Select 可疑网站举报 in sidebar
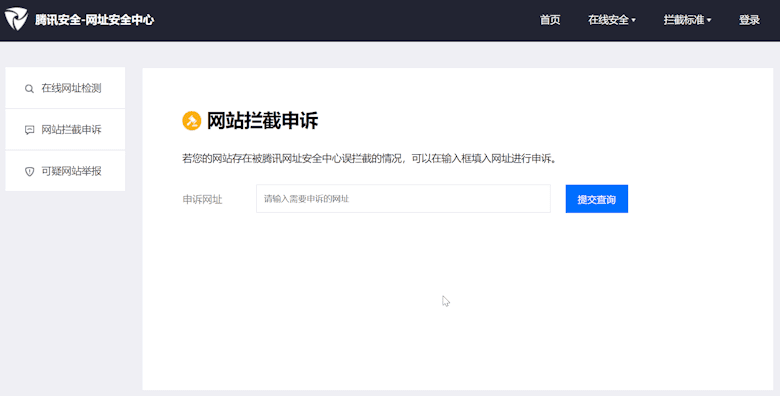The image size is (780, 396). pos(65,171)
